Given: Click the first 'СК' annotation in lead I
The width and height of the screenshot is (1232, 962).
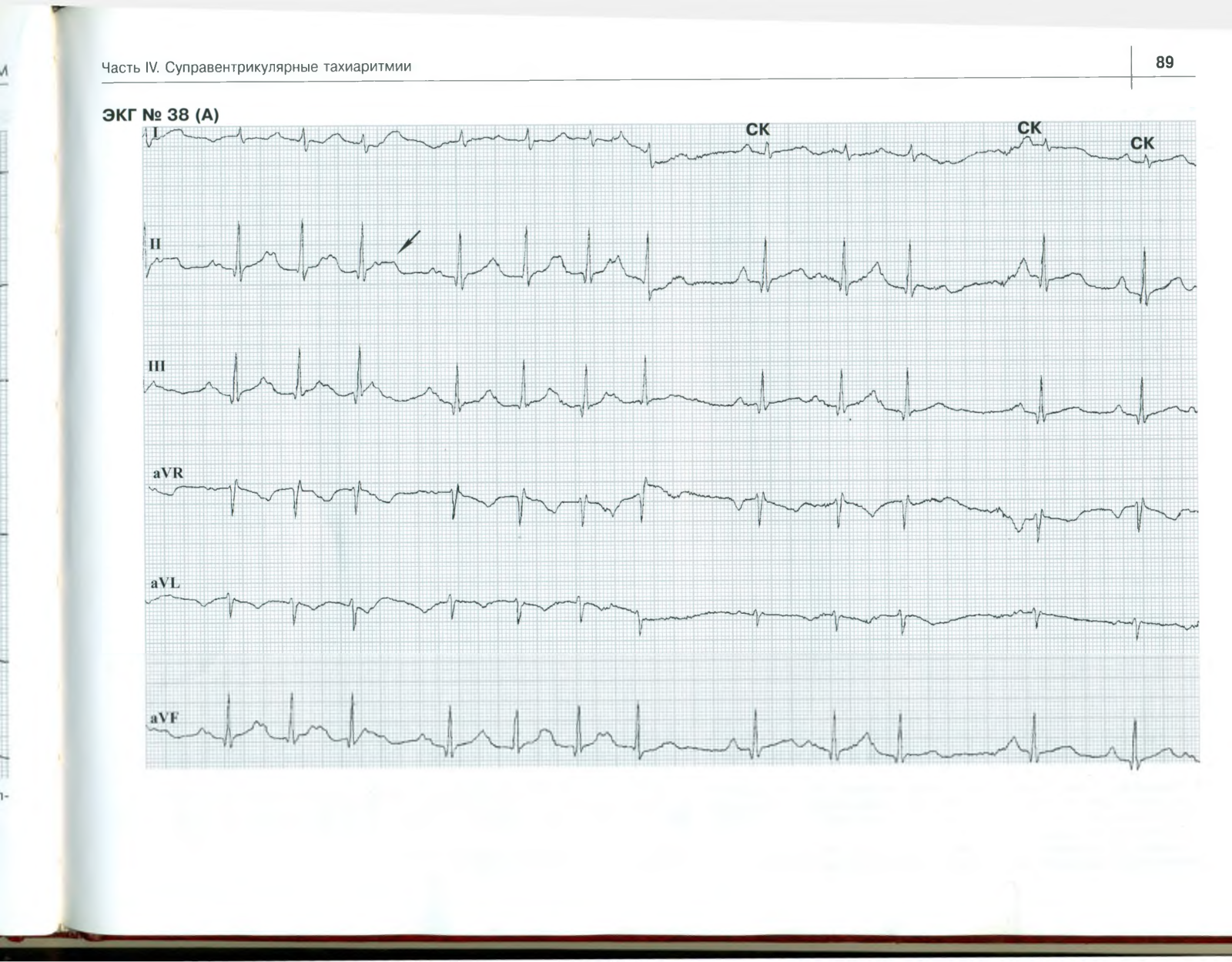Looking at the screenshot, I should (x=758, y=130).
